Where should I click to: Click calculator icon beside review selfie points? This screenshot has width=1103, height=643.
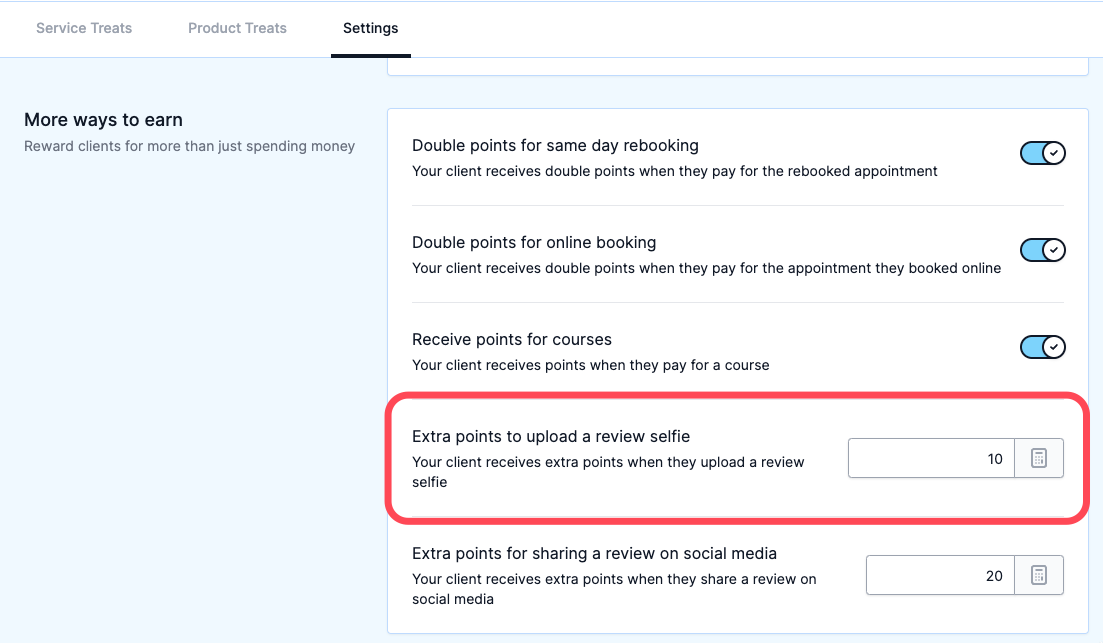pos(1039,458)
